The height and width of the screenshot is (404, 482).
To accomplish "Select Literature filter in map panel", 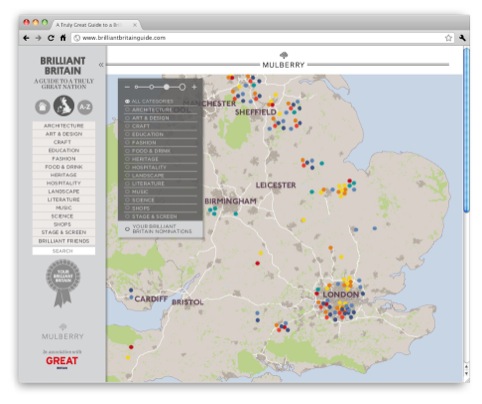I will pyautogui.click(x=161, y=184).
